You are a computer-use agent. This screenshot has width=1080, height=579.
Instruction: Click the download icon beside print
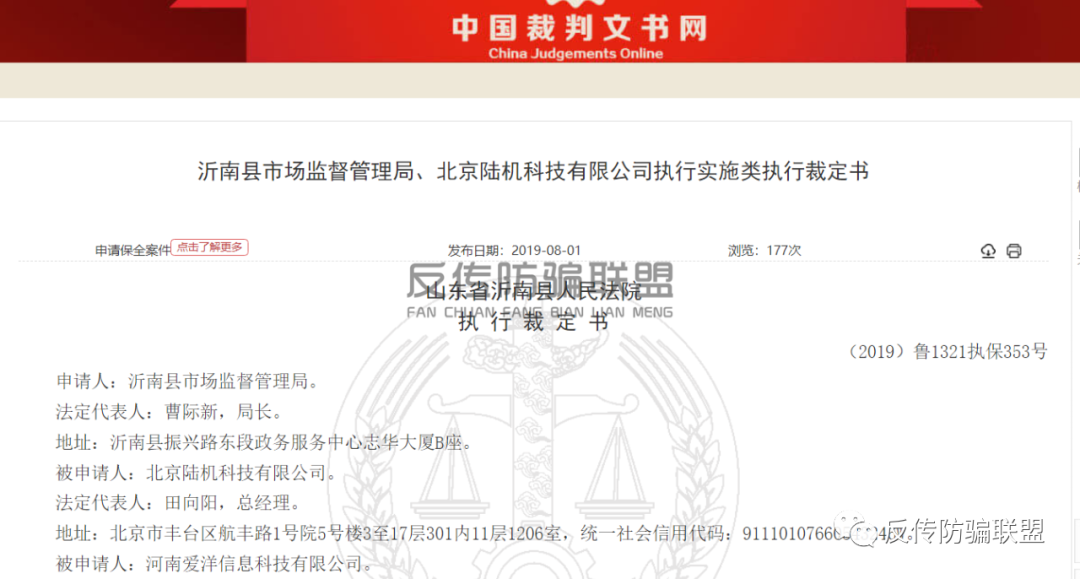pos(988,251)
